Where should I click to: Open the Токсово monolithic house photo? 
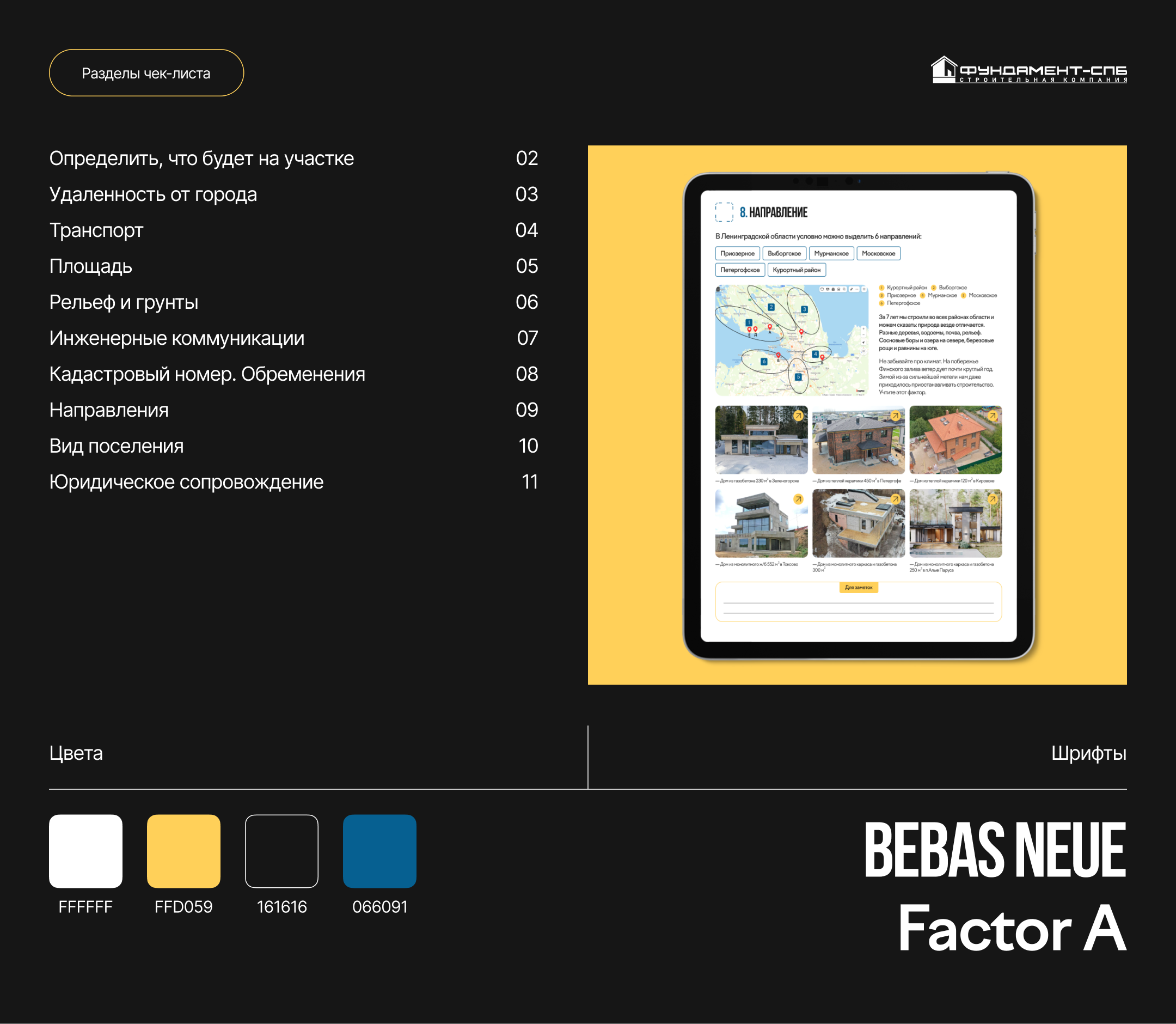[761, 523]
